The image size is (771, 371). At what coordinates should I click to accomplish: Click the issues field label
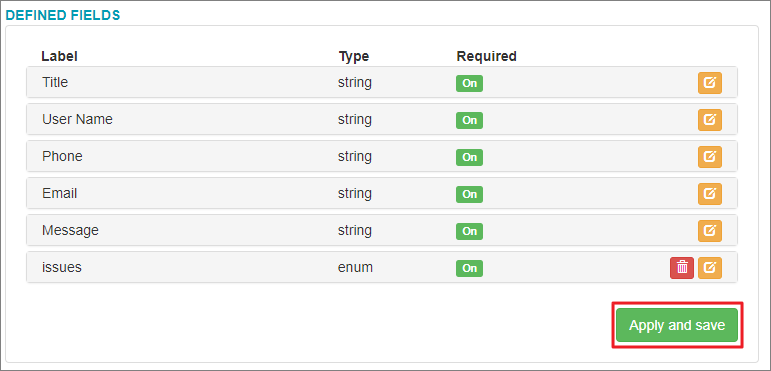click(62, 267)
